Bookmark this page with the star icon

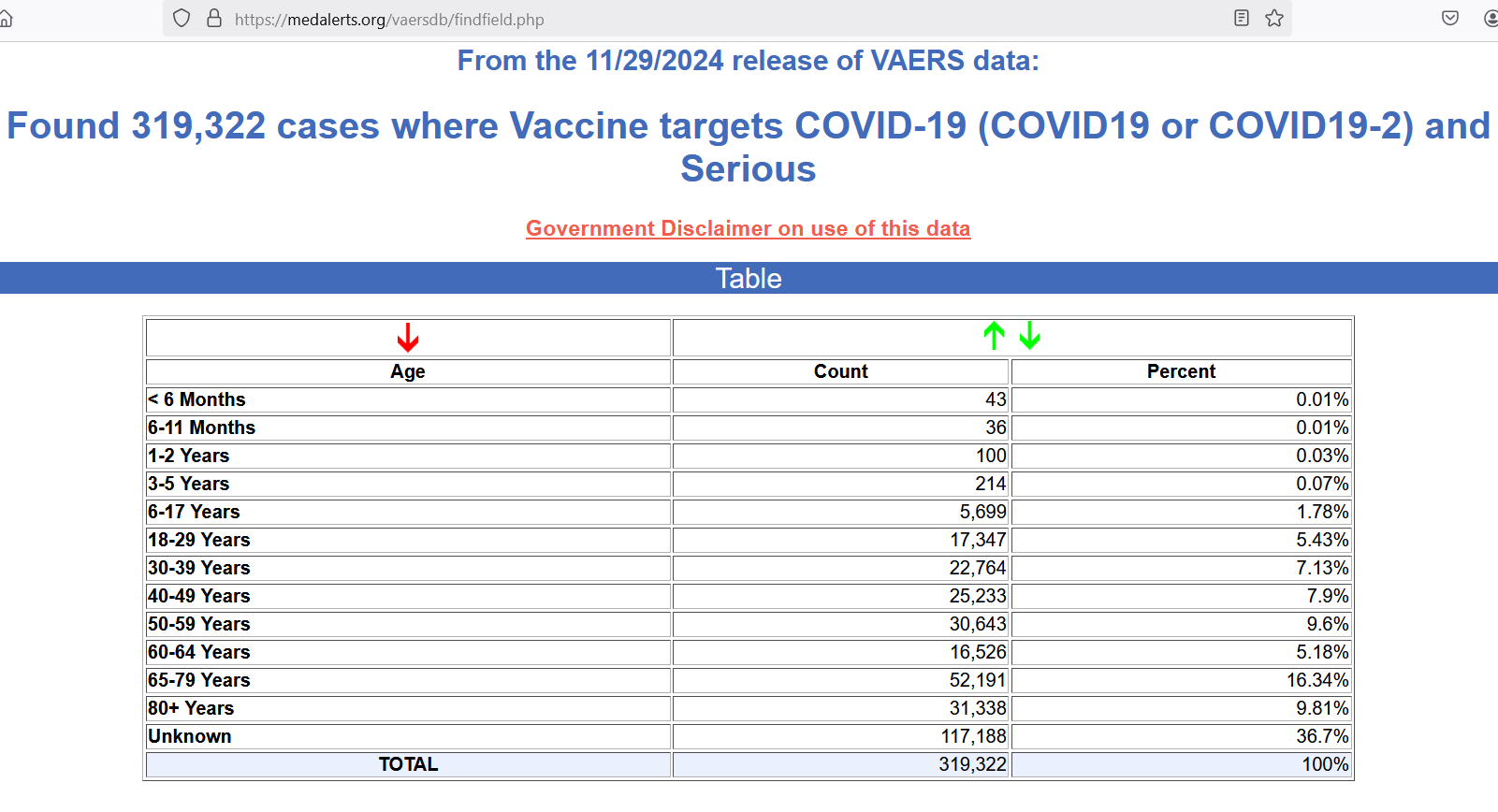(1274, 18)
